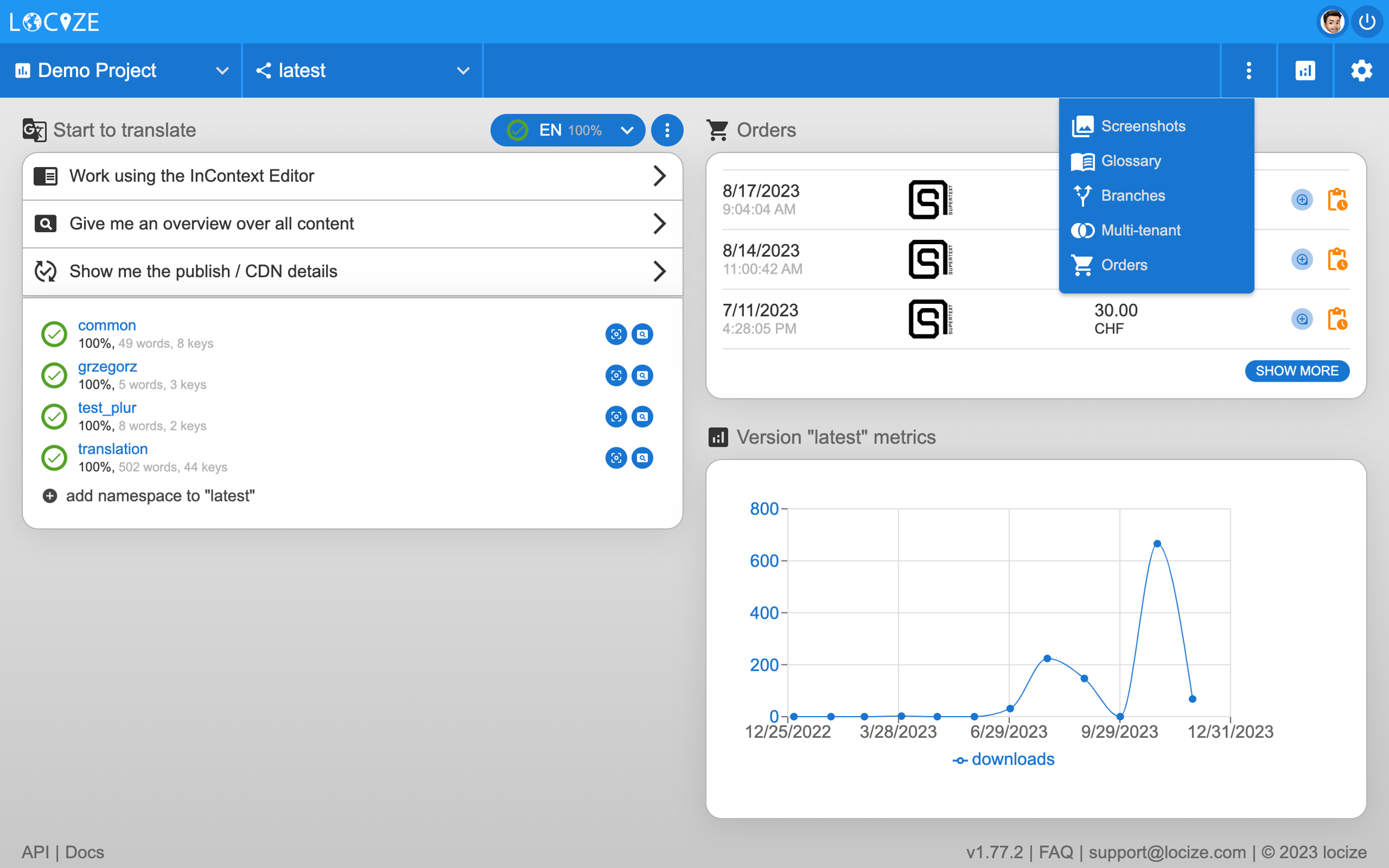Click green check status of test_plur
1389x868 pixels.
(54, 417)
